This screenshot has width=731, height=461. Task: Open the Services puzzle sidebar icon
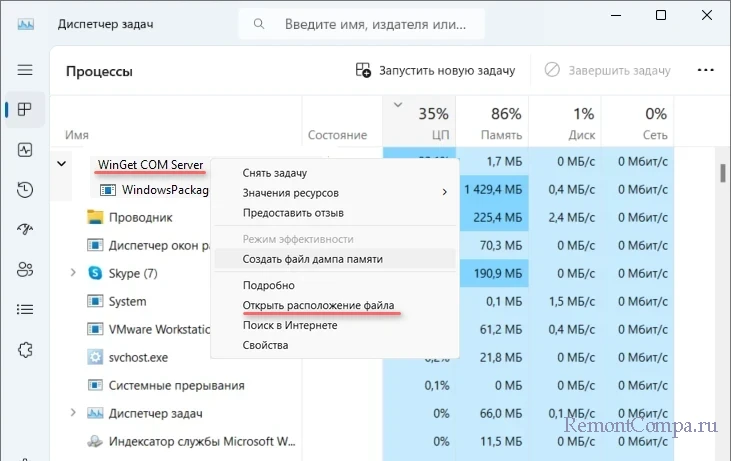click(x=25, y=350)
